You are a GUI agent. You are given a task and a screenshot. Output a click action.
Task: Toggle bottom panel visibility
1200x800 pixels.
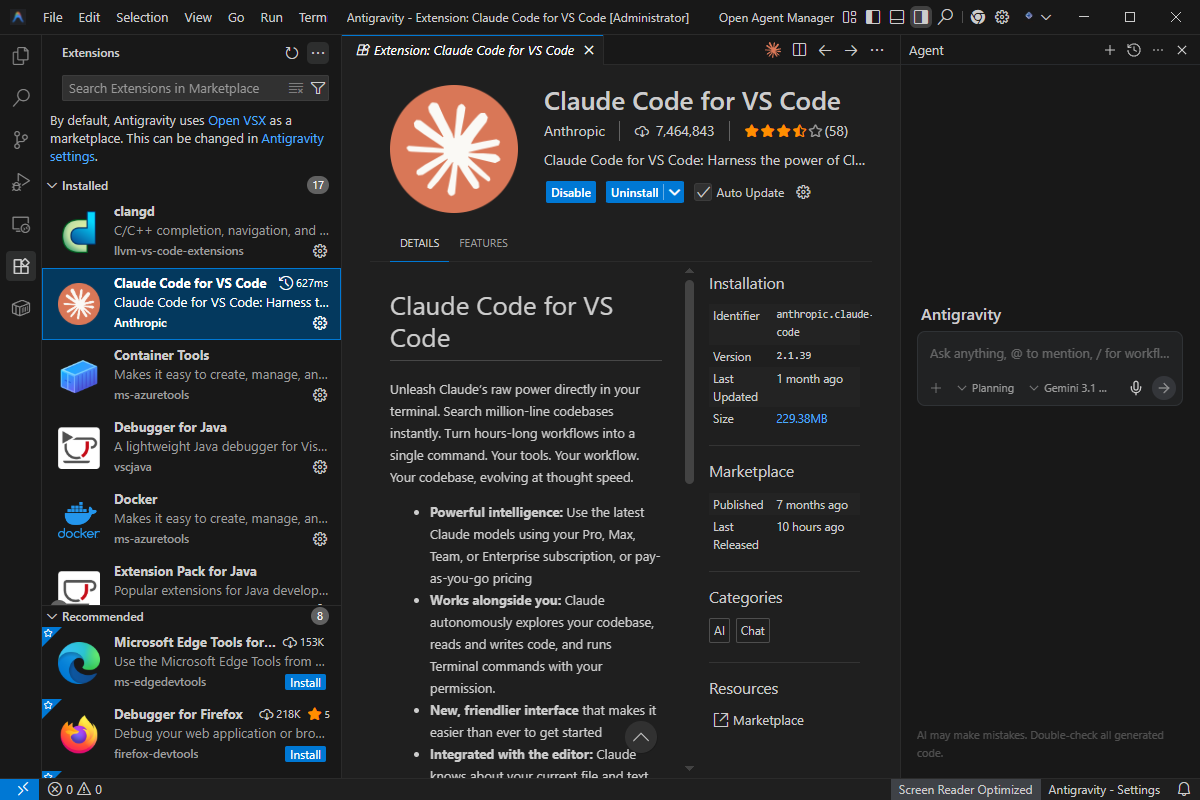pos(897,17)
